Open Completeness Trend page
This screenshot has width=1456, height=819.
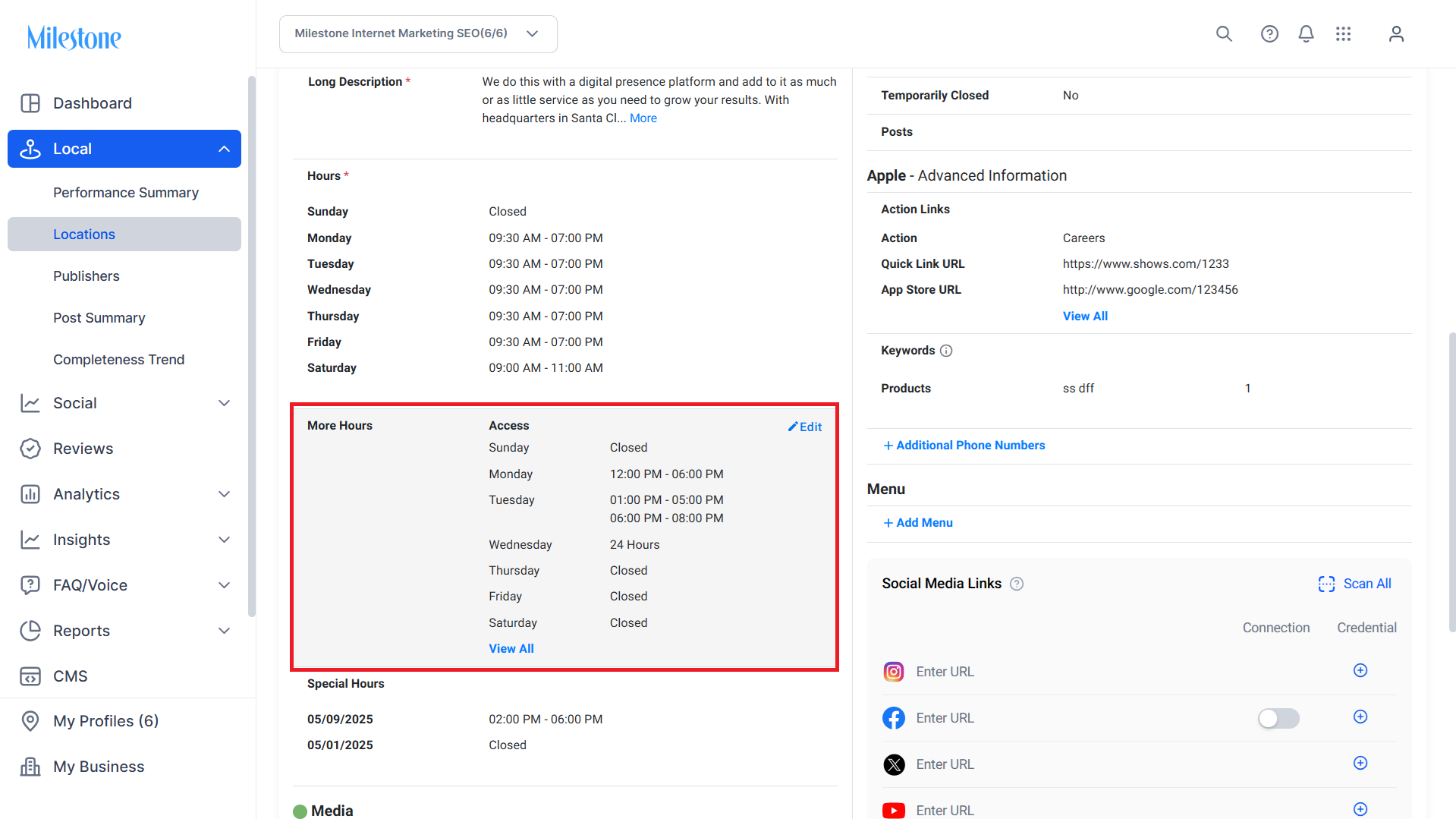point(119,360)
